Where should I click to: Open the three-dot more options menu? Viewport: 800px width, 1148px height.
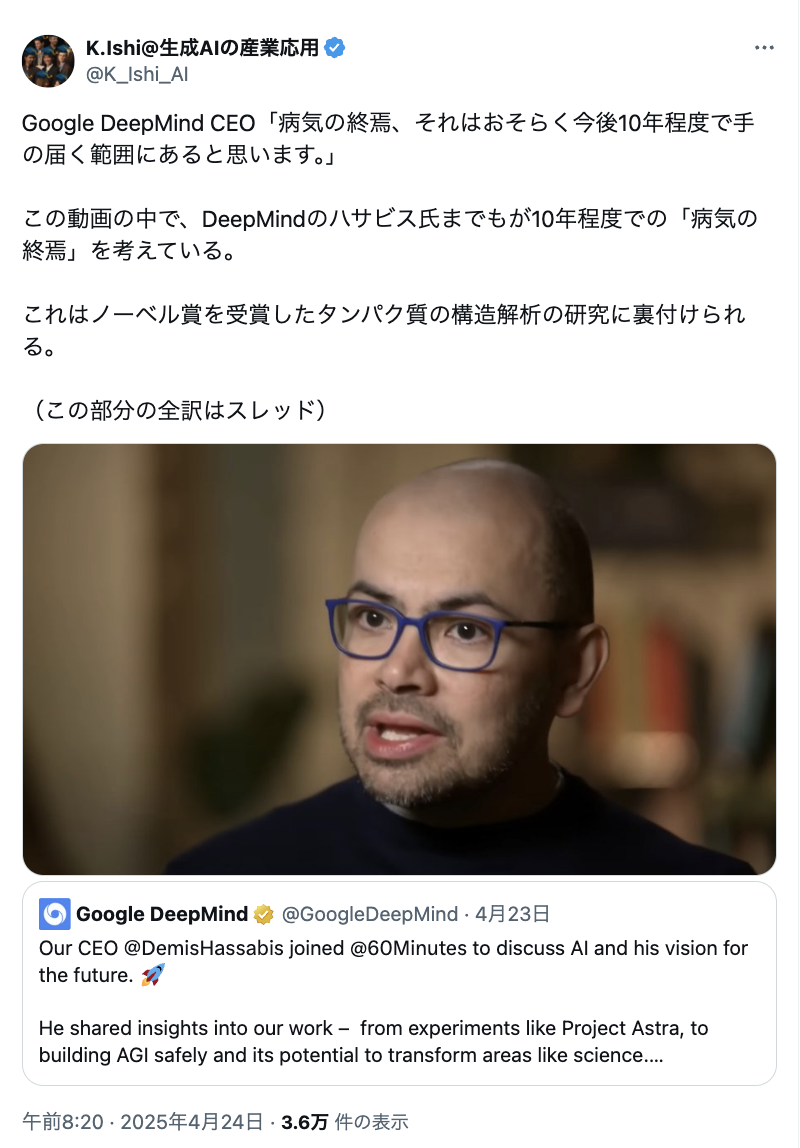[764, 48]
